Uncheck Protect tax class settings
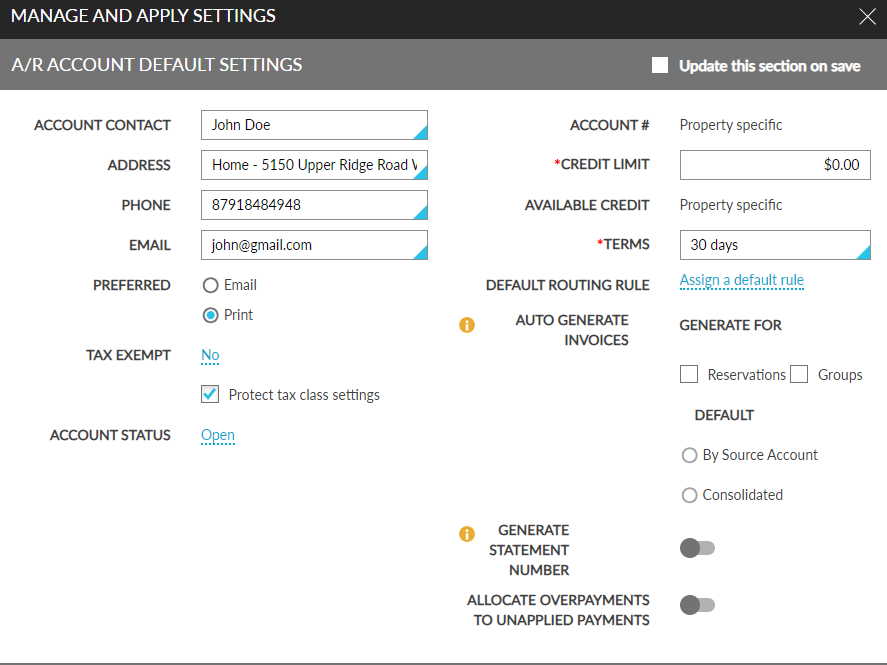The height and width of the screenshot is (665, 887). [x=209, y=394]
